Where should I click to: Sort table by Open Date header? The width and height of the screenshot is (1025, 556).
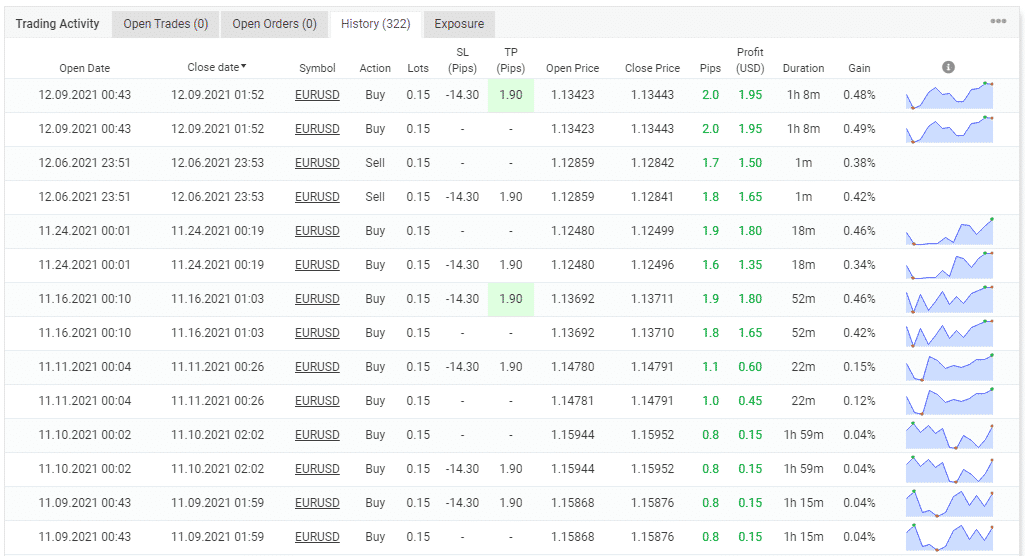coord(85,68)
